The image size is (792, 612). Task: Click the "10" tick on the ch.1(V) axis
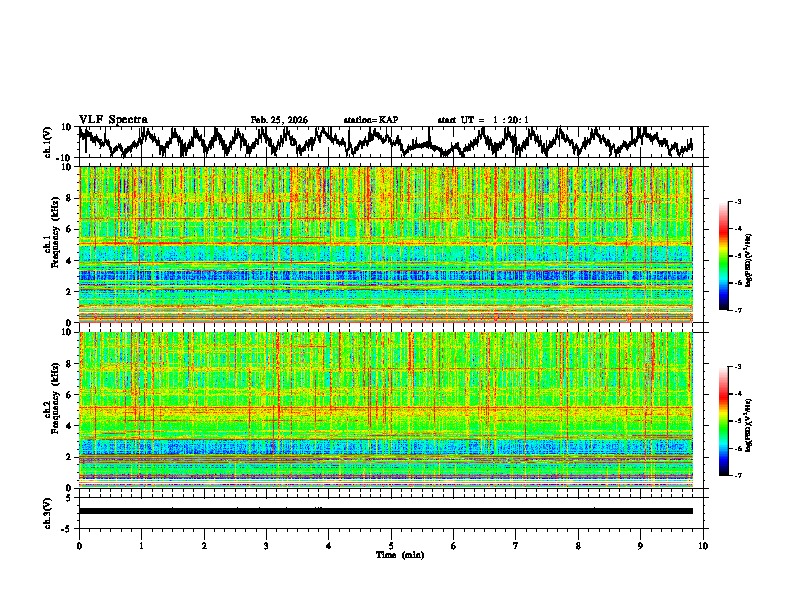tap(68, 127)
